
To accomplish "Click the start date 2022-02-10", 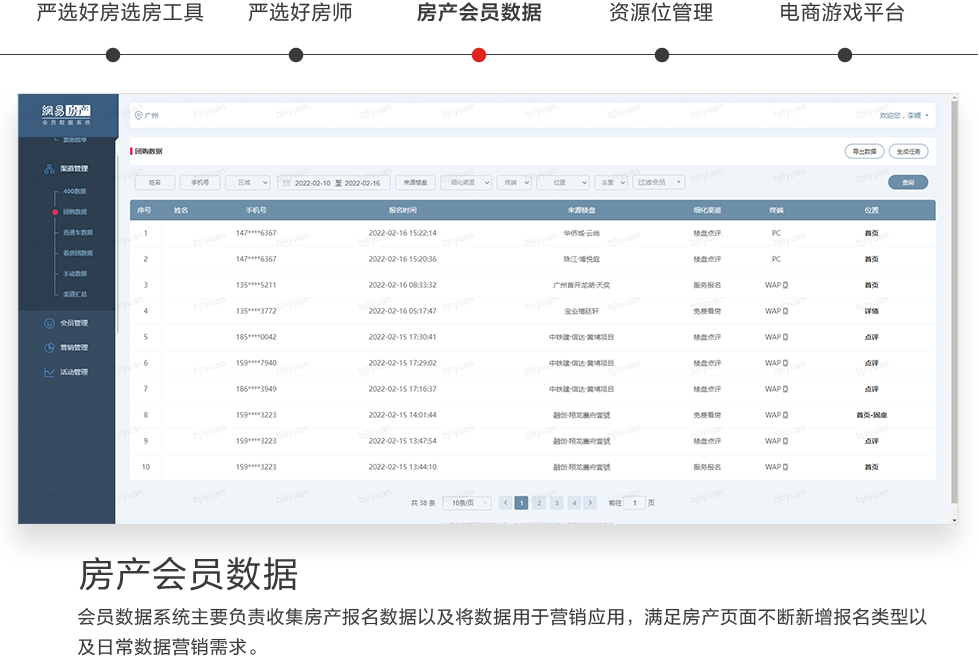I will click(312, 183).
